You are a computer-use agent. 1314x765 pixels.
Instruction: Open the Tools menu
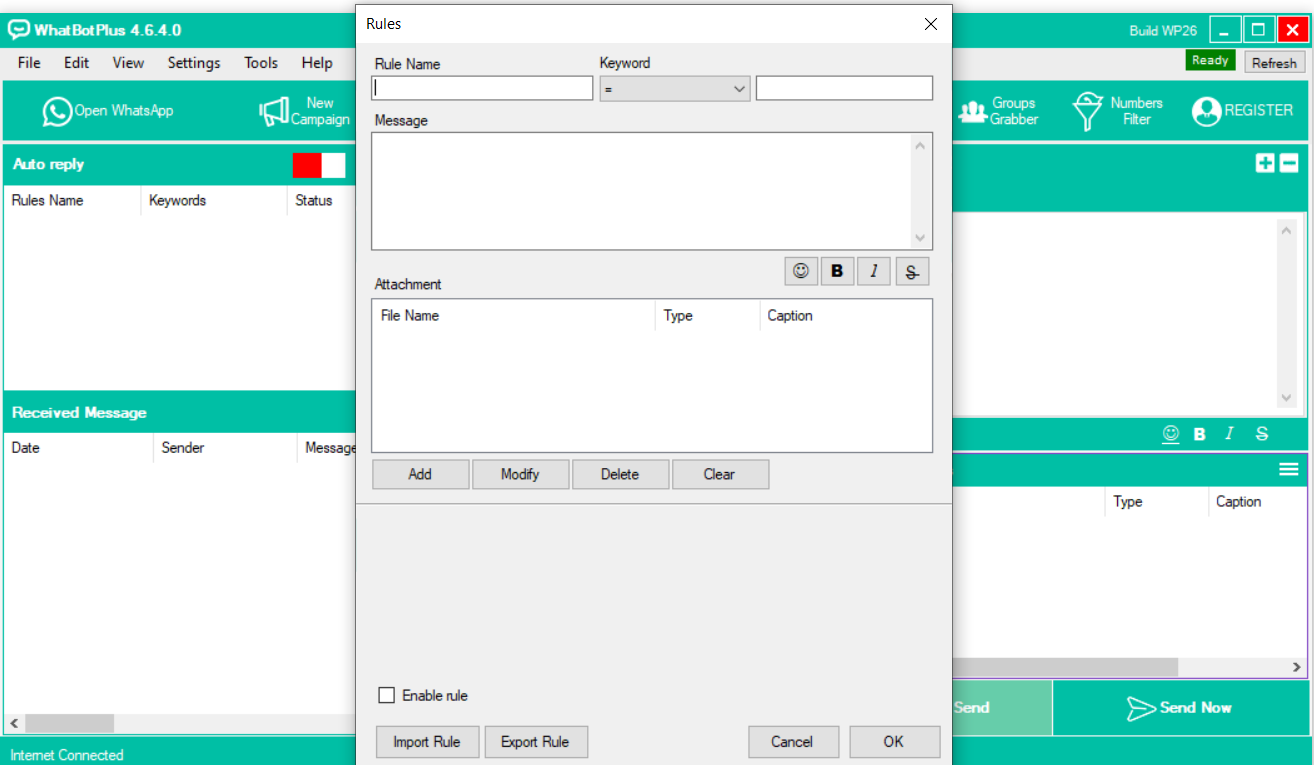click(260, 62)
